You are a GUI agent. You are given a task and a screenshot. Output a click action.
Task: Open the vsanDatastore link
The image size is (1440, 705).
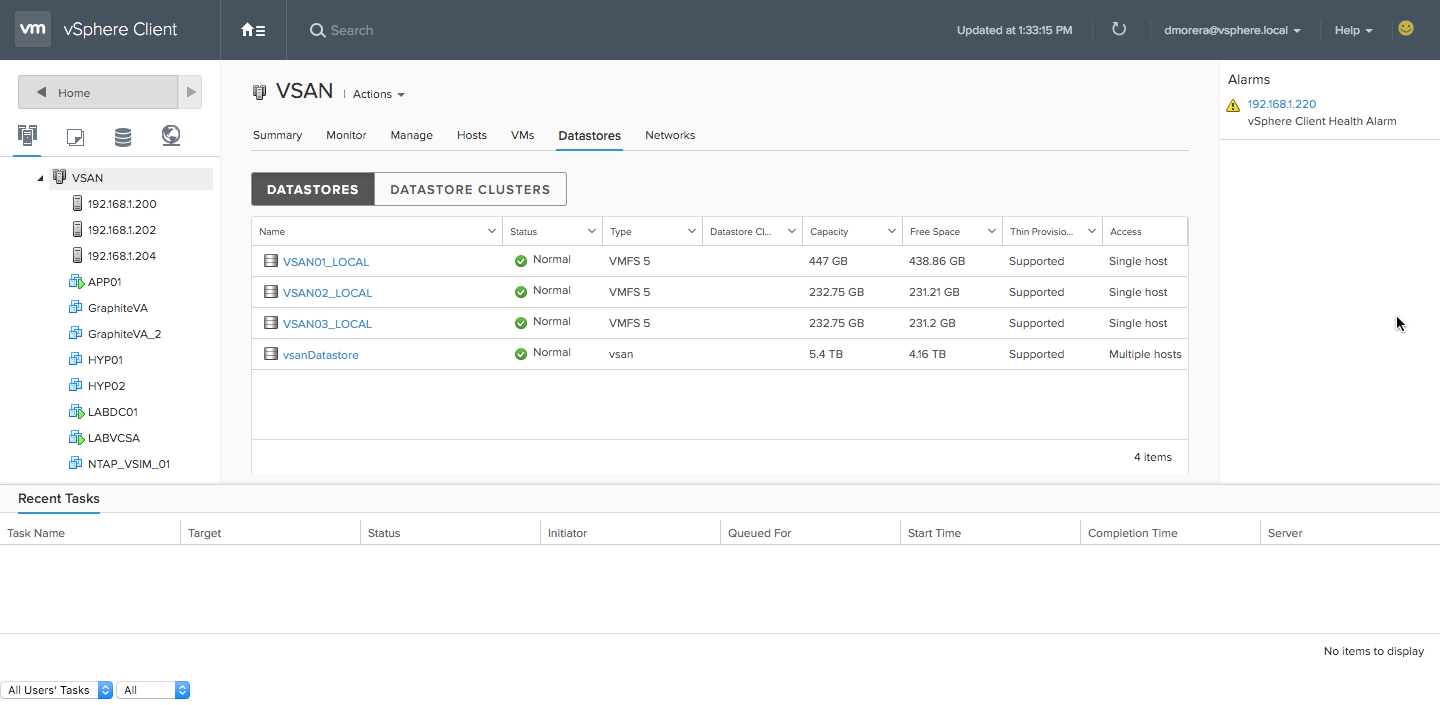(x=320, y=355)
